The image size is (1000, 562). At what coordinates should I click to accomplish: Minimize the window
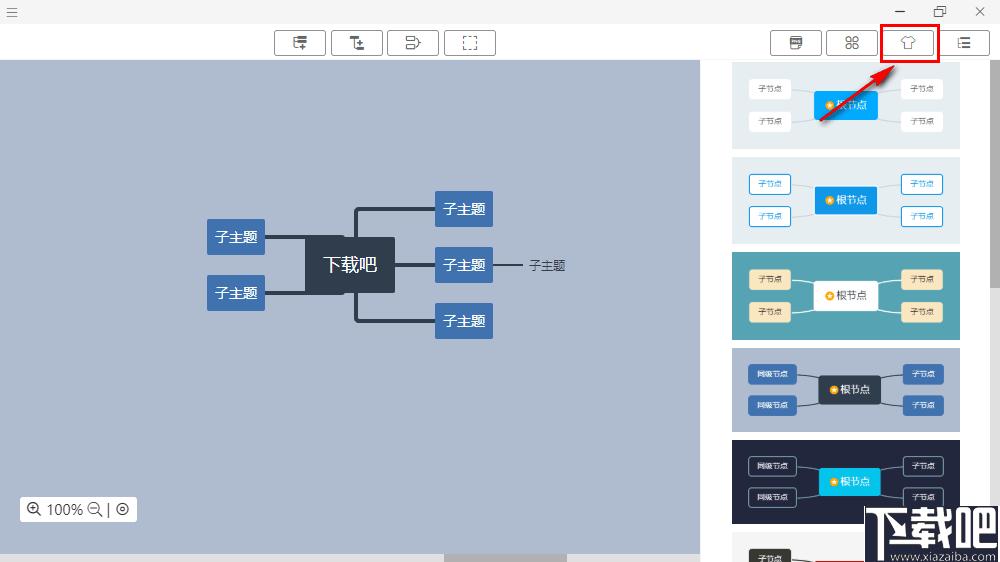point(900,11)
